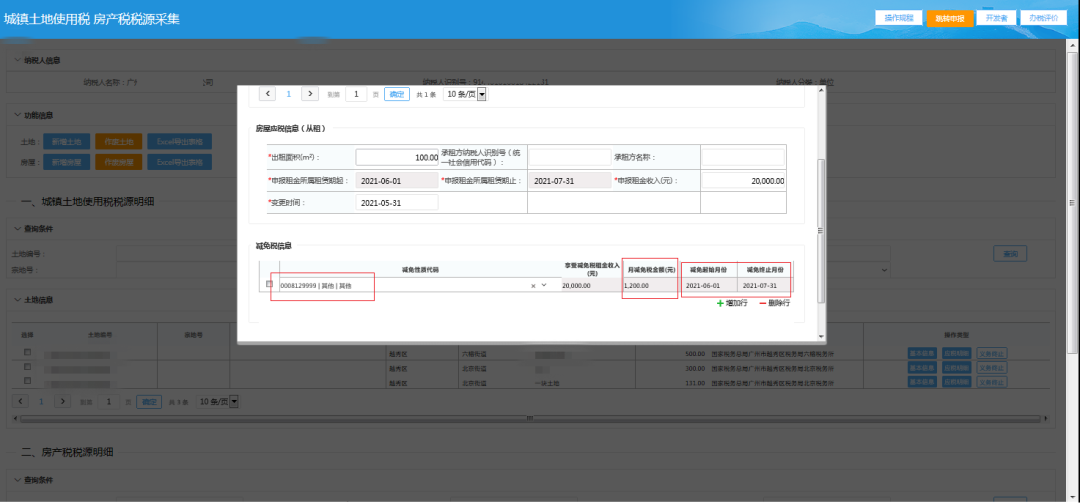
Task: Click the 变更时间 date field
Action: click(397, 202)
